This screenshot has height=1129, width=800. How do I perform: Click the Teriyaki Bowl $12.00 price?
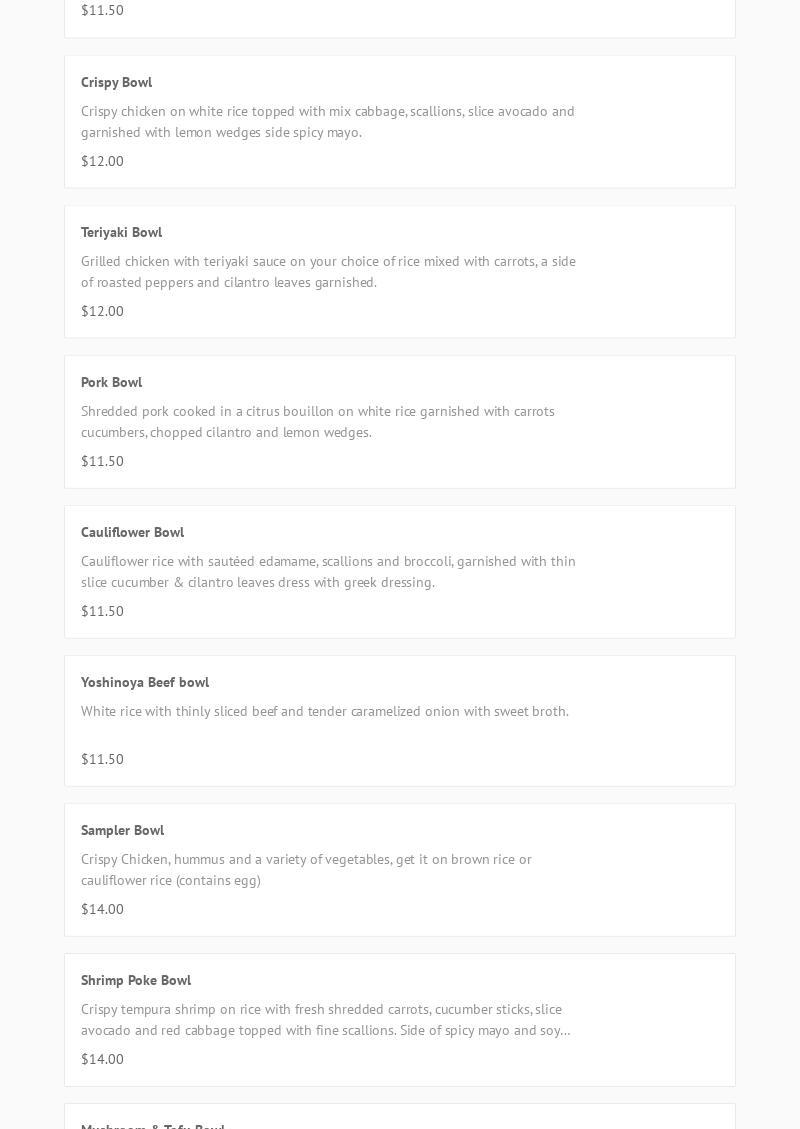[102, 311]
